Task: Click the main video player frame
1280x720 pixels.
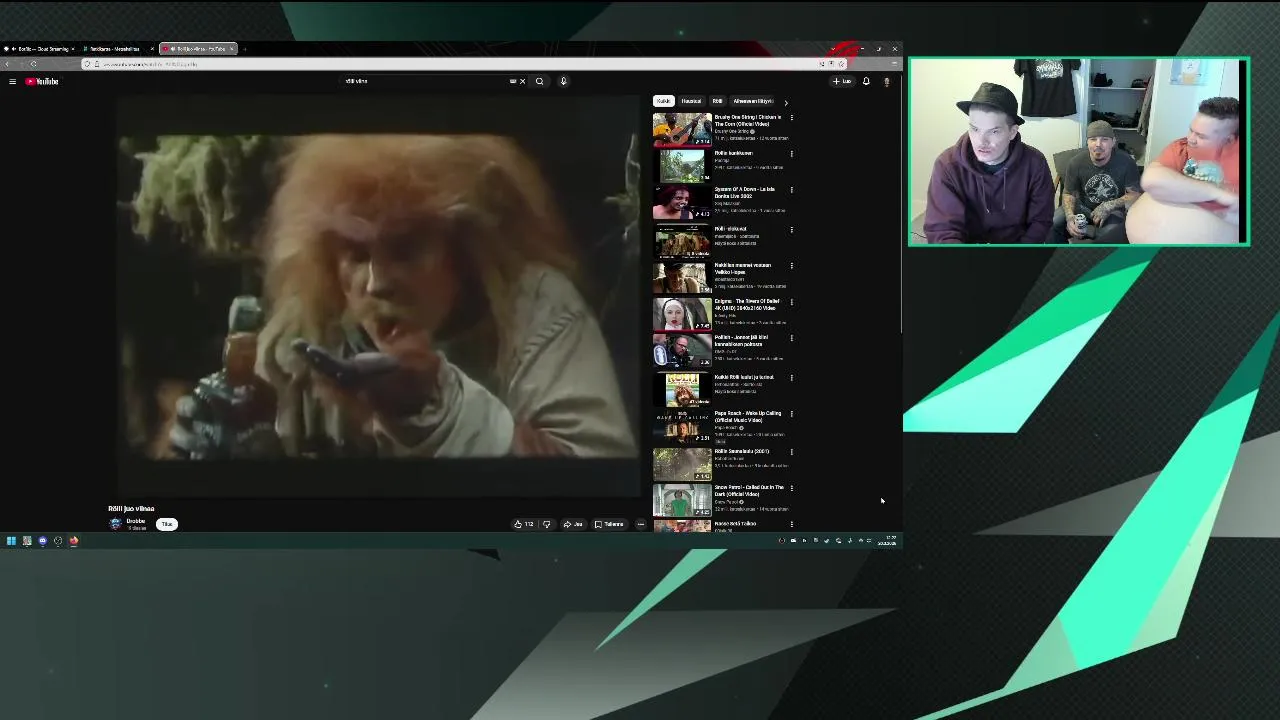Action: coord(376,297)
